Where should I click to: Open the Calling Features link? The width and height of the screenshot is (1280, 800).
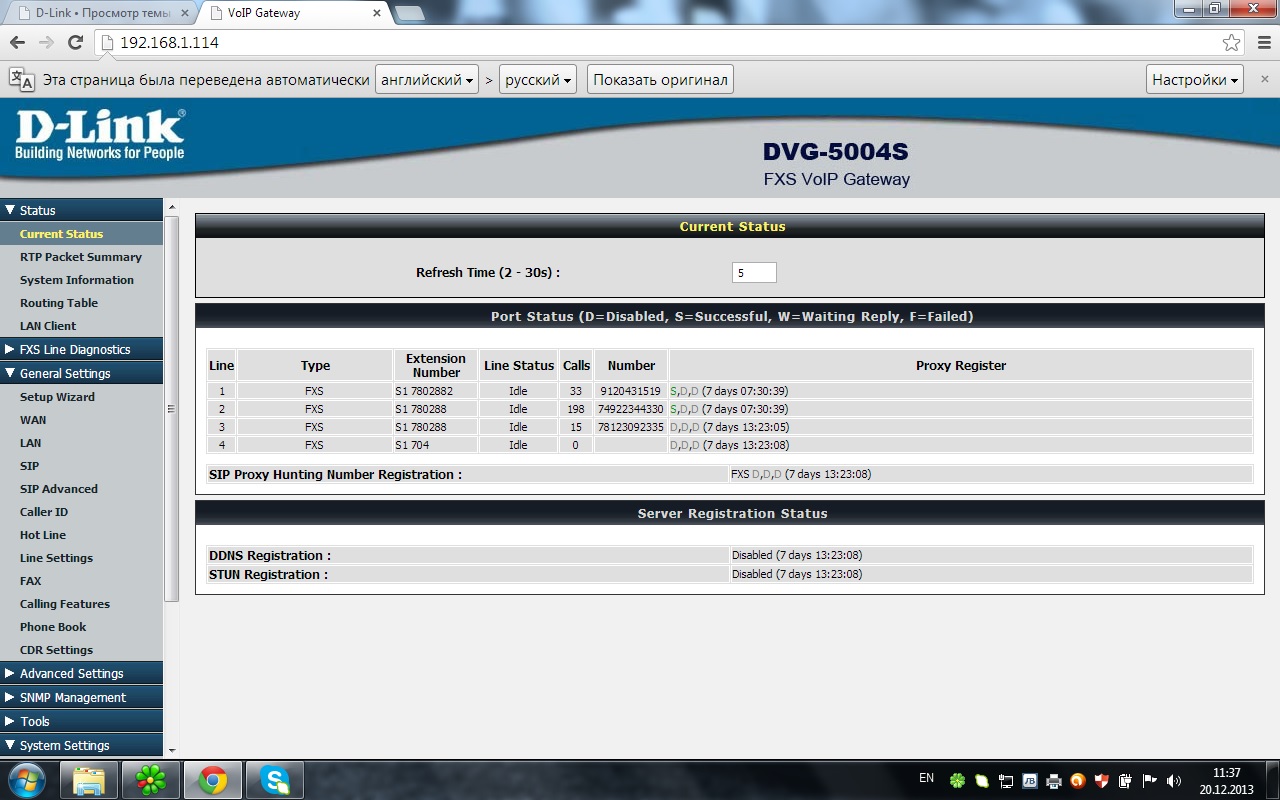[65, 604]
